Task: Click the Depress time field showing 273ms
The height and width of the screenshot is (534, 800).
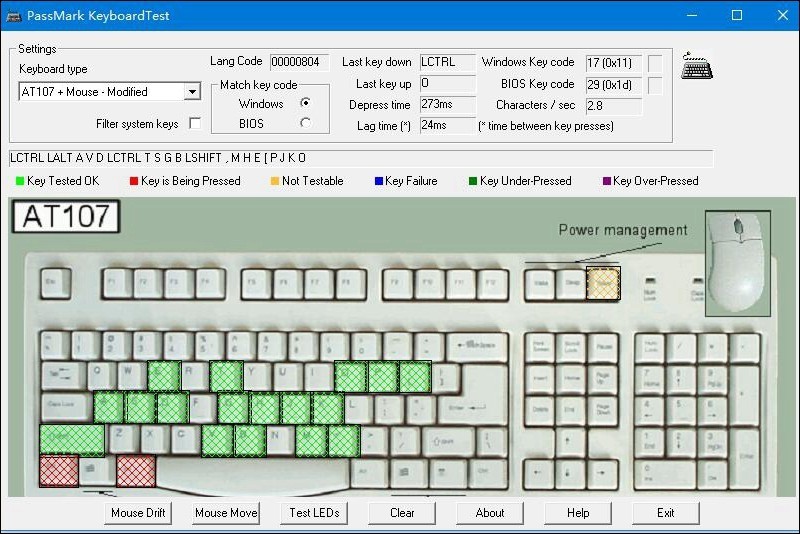Action: click(447, 105)
